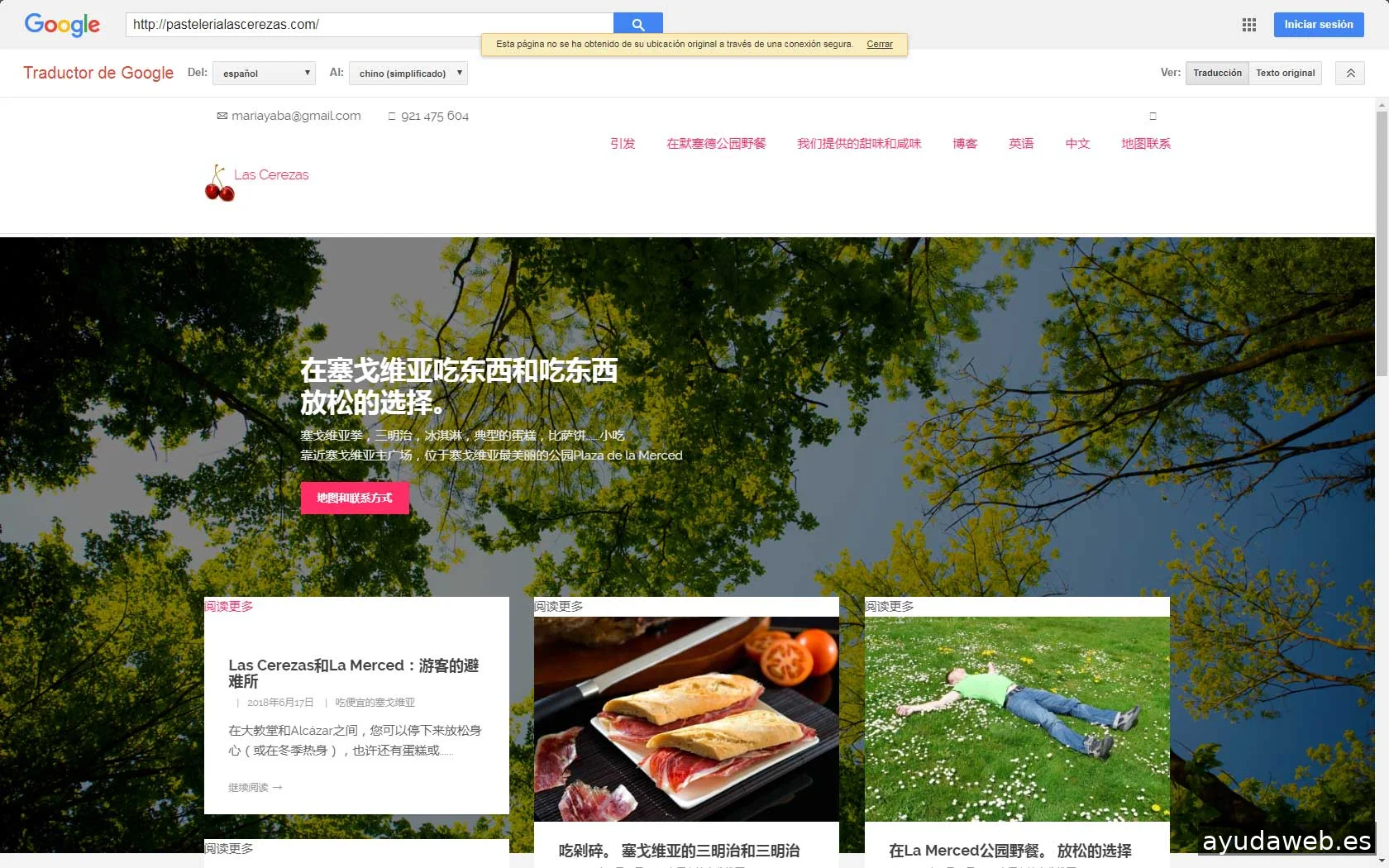This screenshot has width=1389, height=868.
Task: Click the Google logo
Action: (x=62, y=25)
